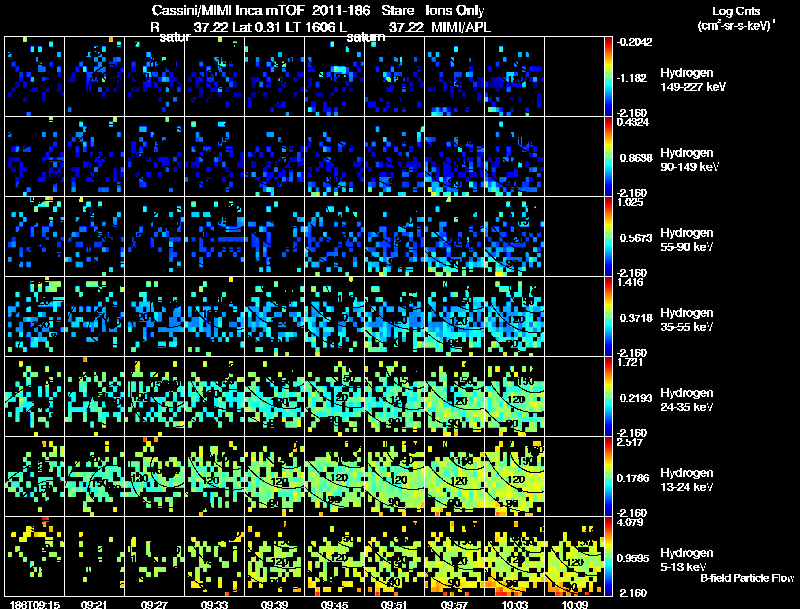Click the 09:51 panel of Hydrogen 5-13 keV

tap(395, 556)
